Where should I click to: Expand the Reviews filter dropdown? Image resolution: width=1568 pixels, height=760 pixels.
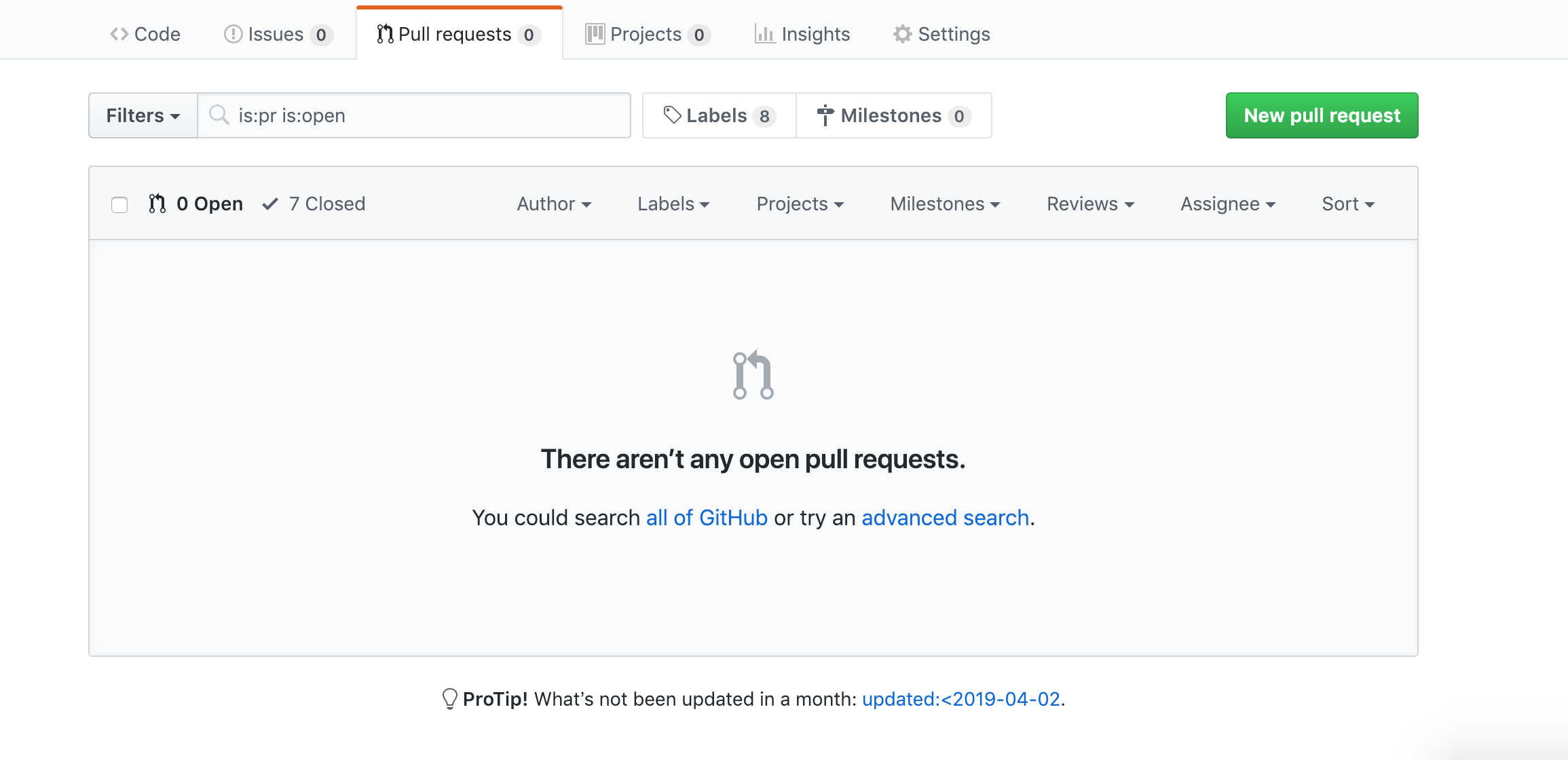(x=1090, y=204)
